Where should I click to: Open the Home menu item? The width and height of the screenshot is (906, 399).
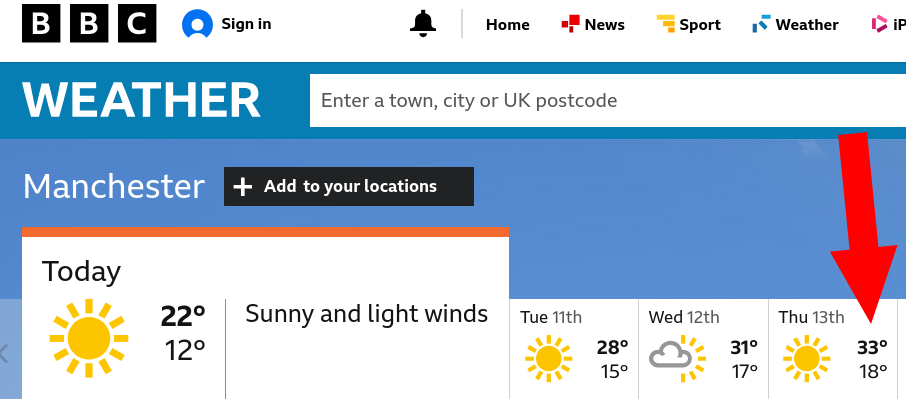click(507, 24)
